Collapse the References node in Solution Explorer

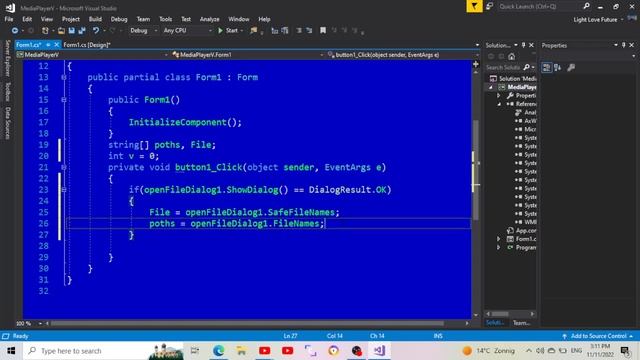(499, 104)
